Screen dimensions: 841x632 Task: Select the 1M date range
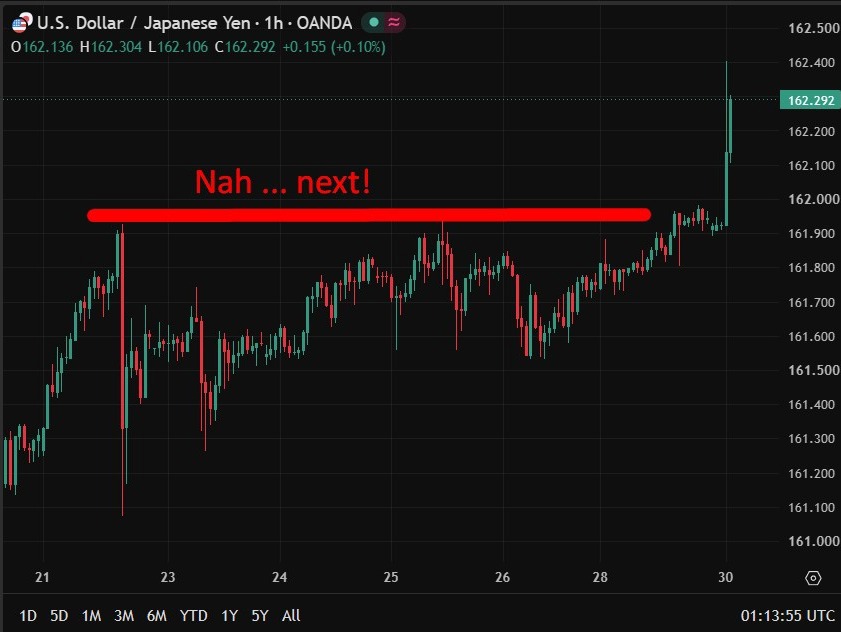pos(91,615)
